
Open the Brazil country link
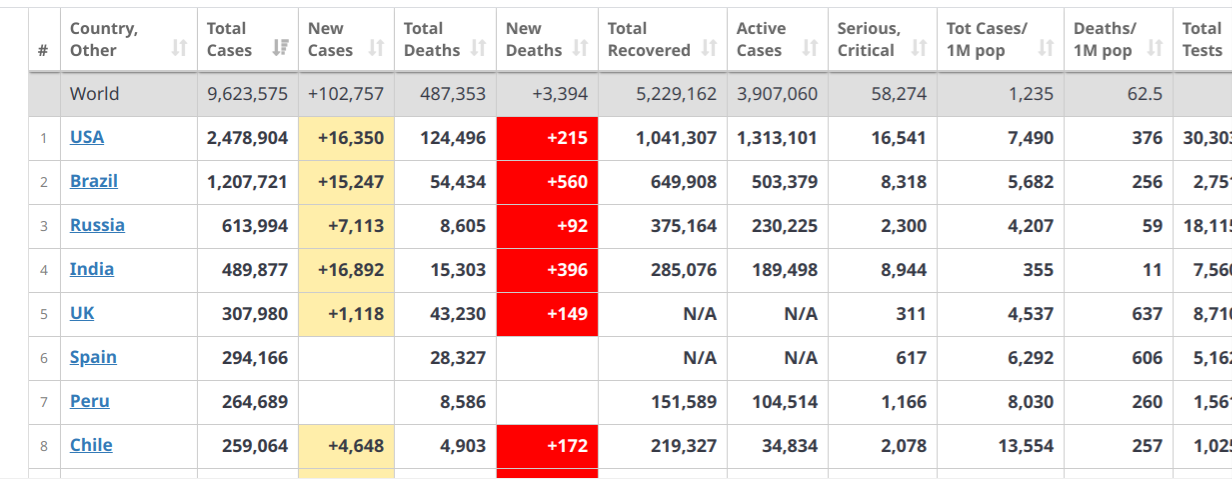pos(94,181)
